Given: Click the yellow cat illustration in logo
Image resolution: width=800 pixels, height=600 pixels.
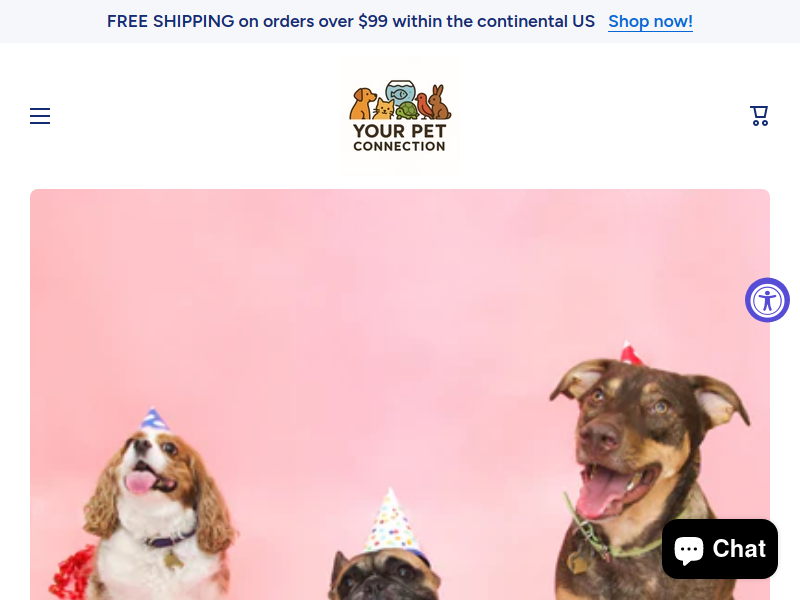Looking at the screenshot, I should (x=384, y=109).
